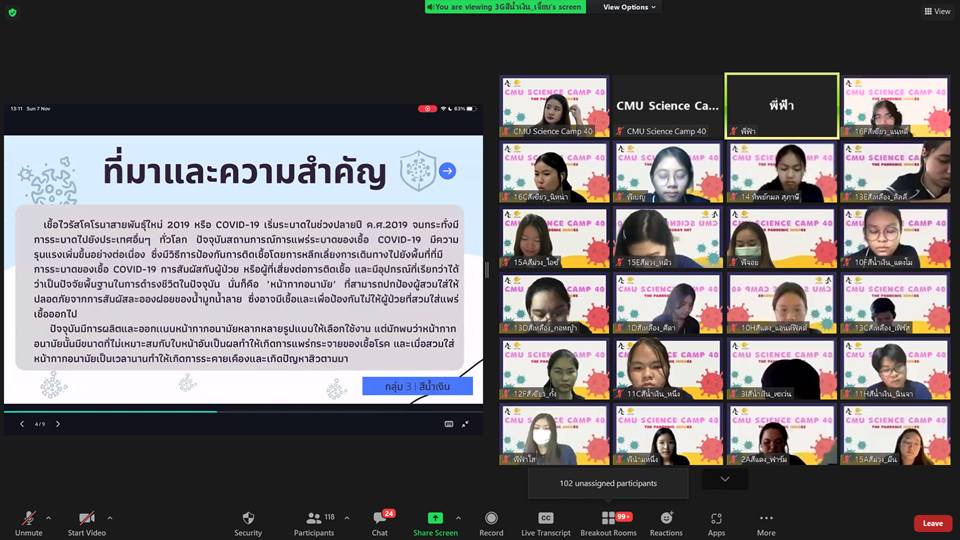Screen dimensions: 960x540
Task: Click the green Share Screen icon
Action: click(x=435, y=519)
